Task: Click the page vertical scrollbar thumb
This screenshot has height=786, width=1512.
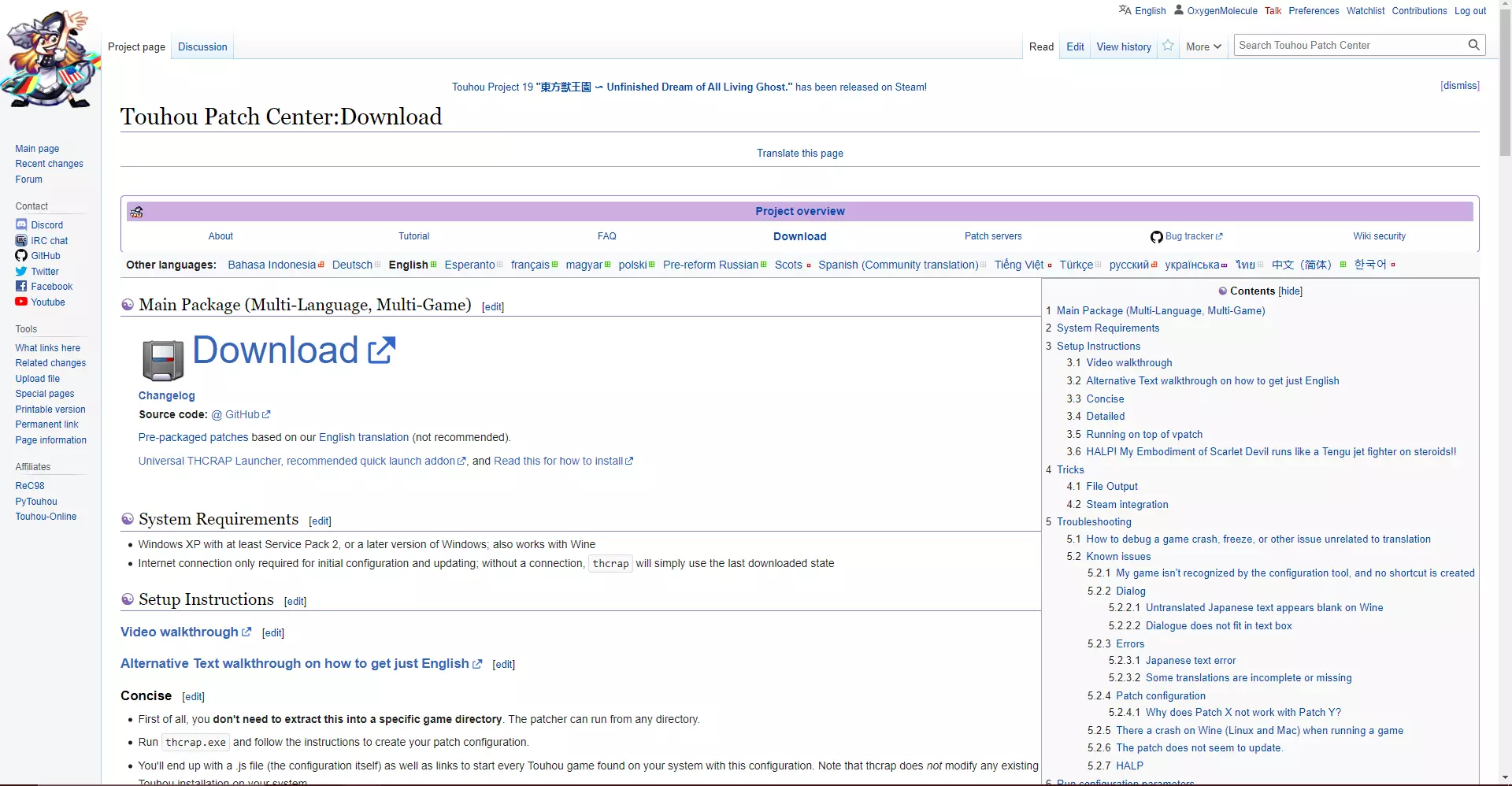Action: click(x=1505, y=84)
